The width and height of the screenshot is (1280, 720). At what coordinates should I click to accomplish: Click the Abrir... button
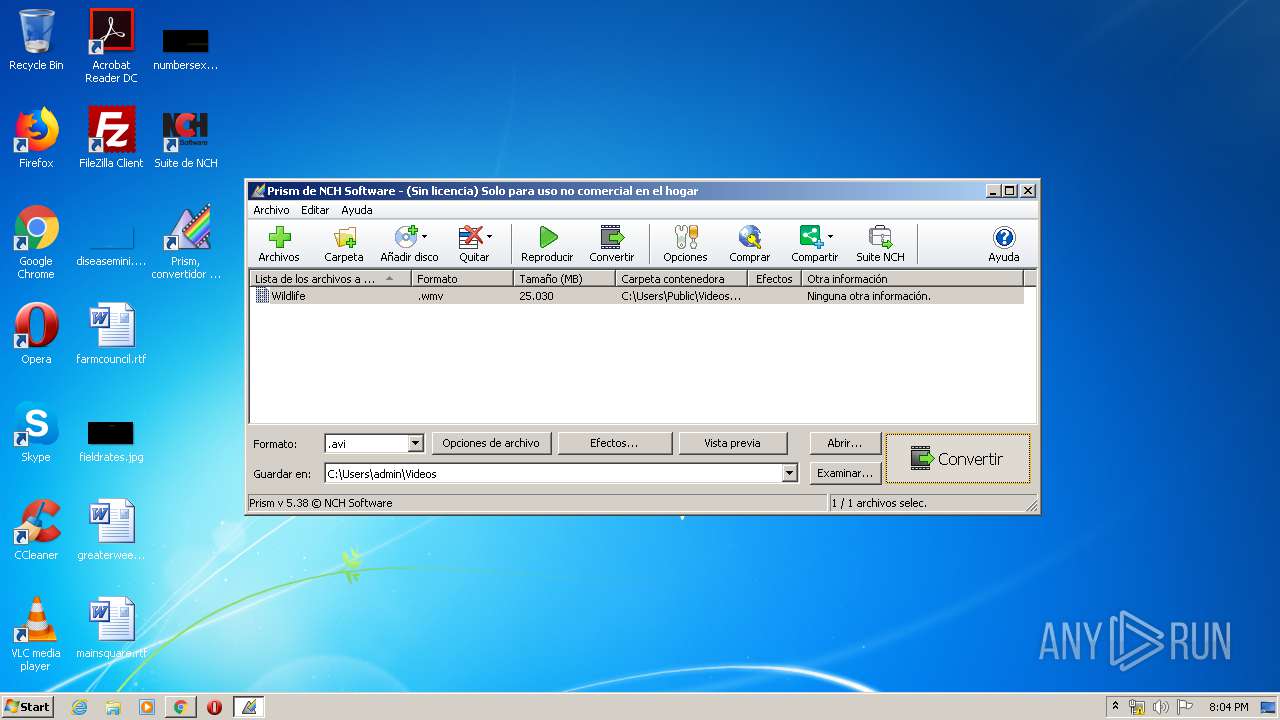[844, 443]
